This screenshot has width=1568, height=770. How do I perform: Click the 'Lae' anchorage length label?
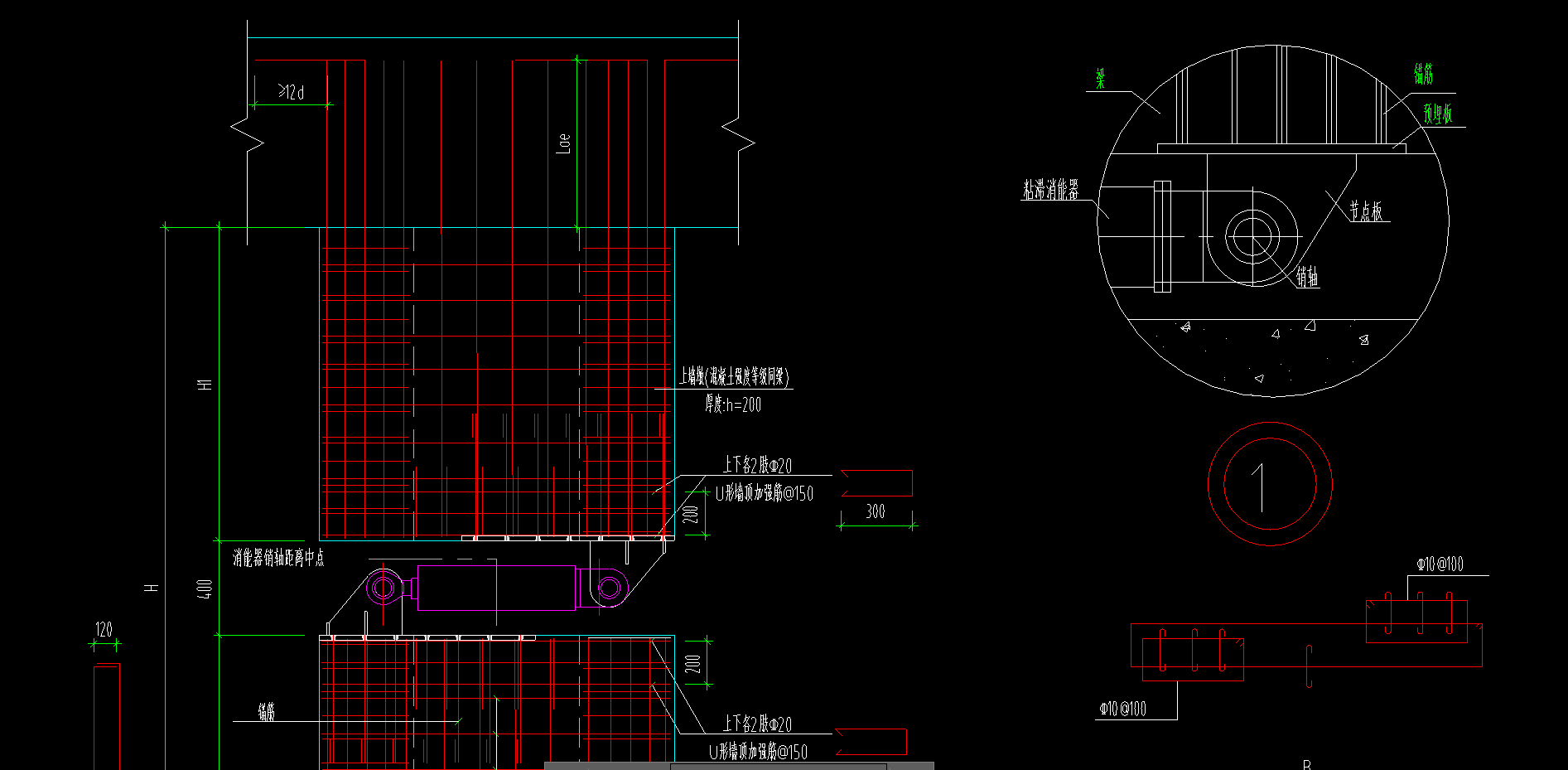click(x=563, y=143)
